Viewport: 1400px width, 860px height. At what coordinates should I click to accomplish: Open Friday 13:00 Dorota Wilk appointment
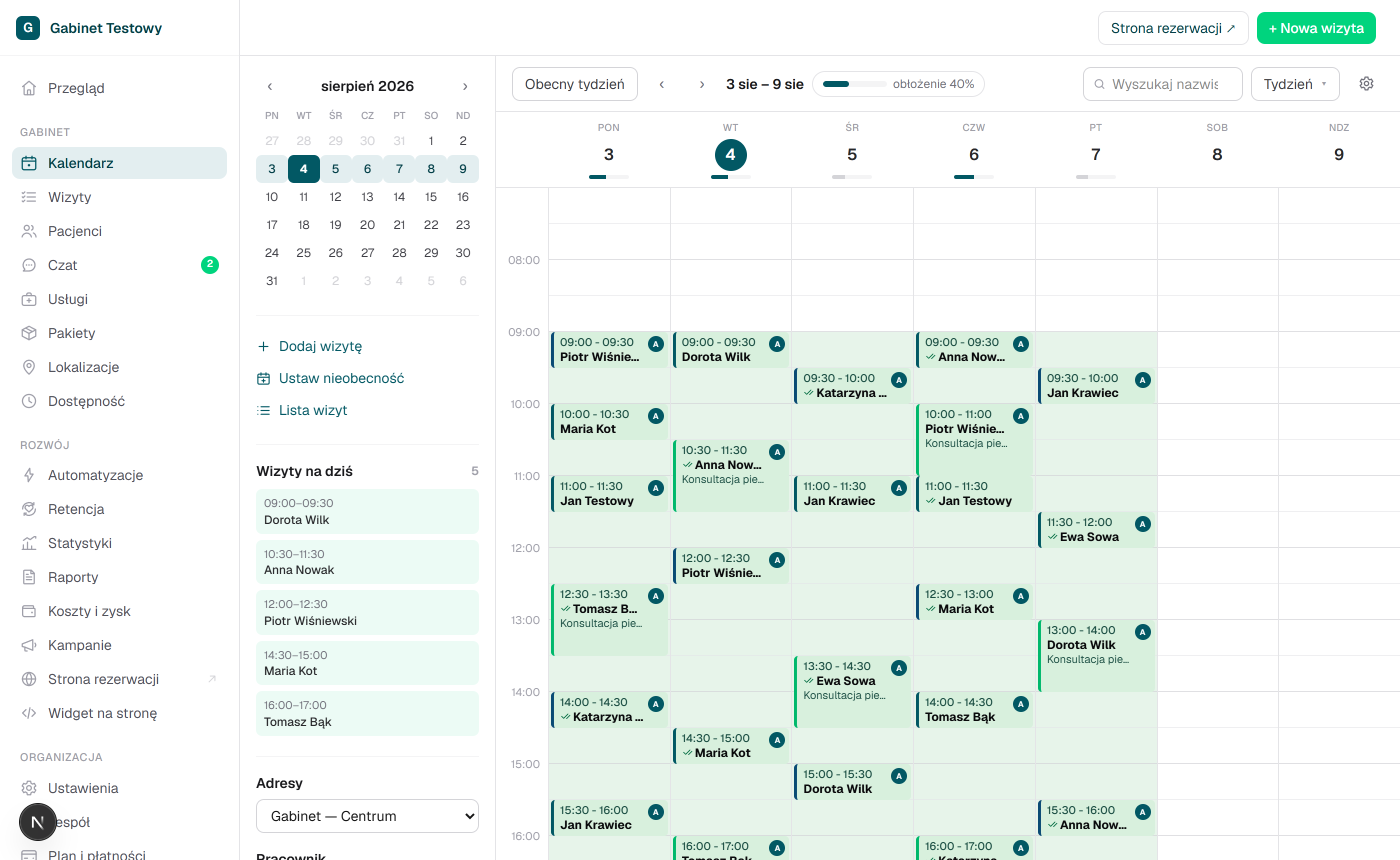(x=1096, y=656)
